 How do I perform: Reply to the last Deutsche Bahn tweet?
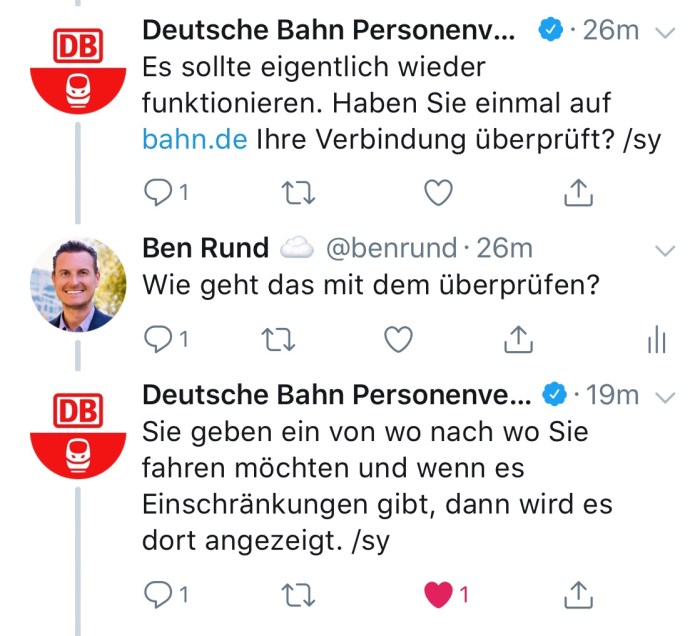click(158, 595)
